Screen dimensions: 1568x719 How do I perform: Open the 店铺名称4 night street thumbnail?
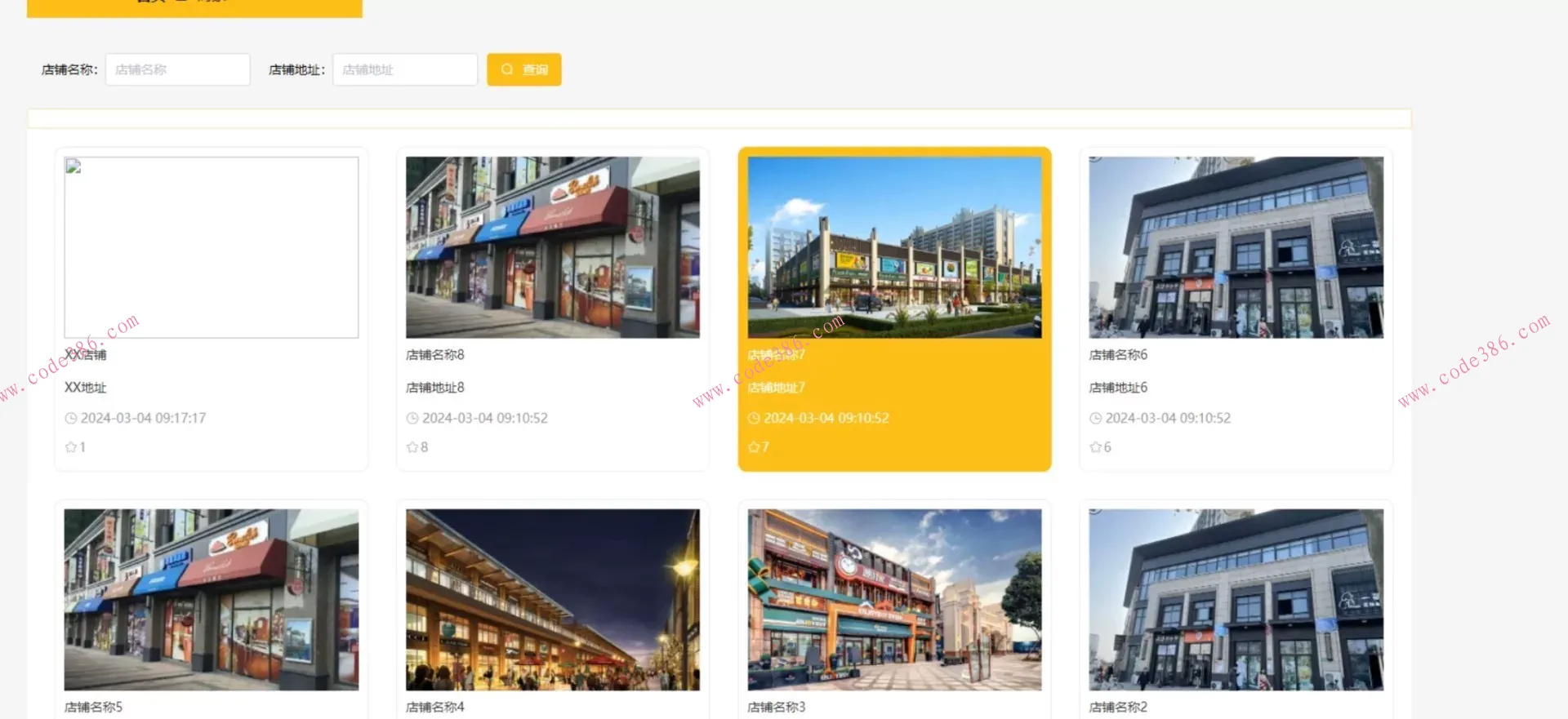(553, 600)
